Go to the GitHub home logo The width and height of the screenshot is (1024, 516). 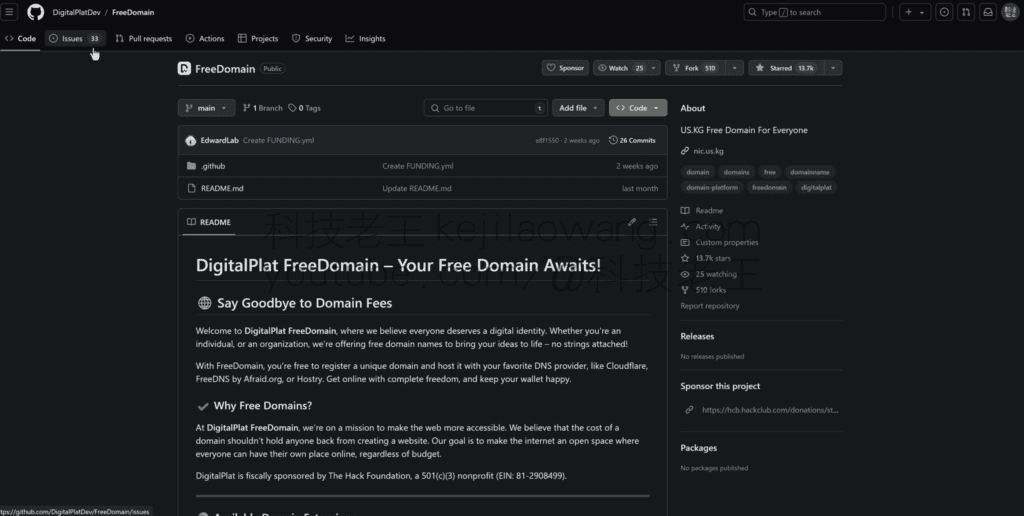[x=35, y=12]
